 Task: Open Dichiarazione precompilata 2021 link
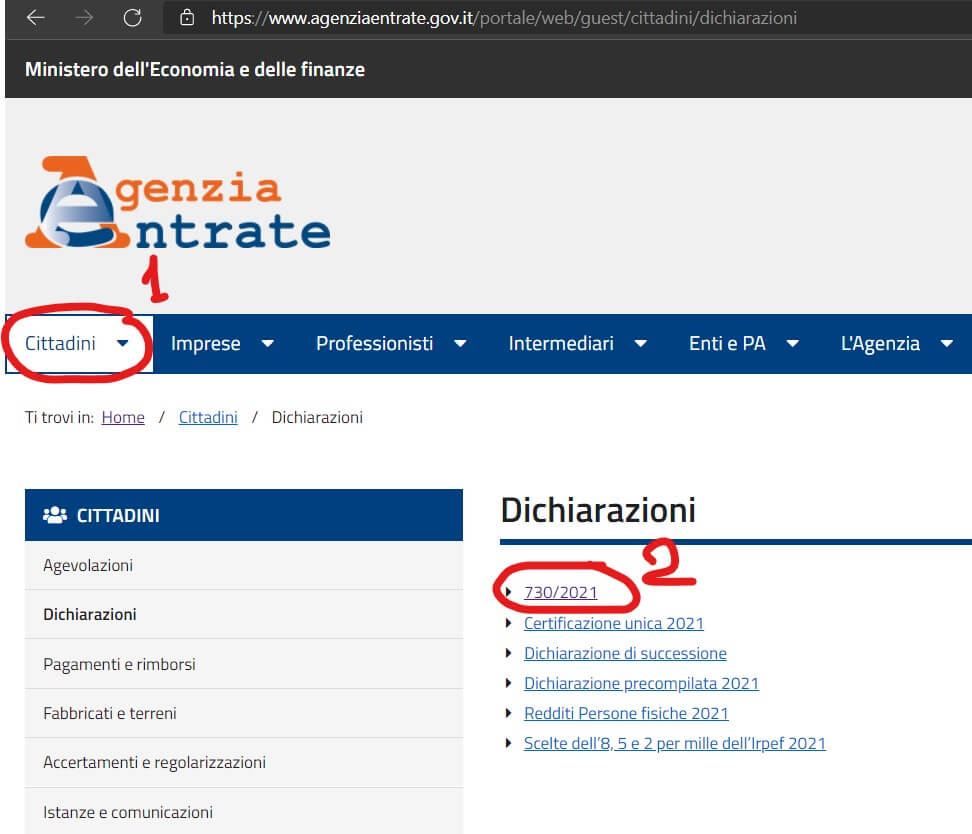pyautogui.click(x=641, y=683)
